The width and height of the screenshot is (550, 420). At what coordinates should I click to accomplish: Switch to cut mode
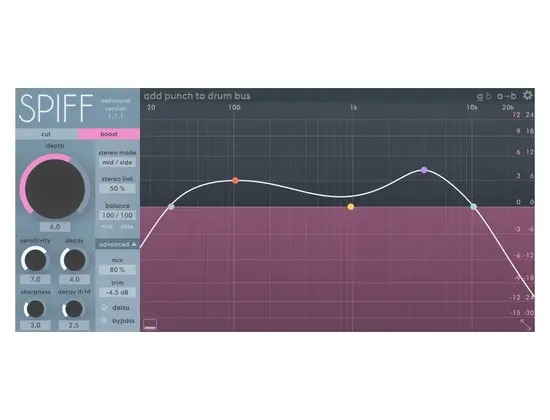[46, 134]
